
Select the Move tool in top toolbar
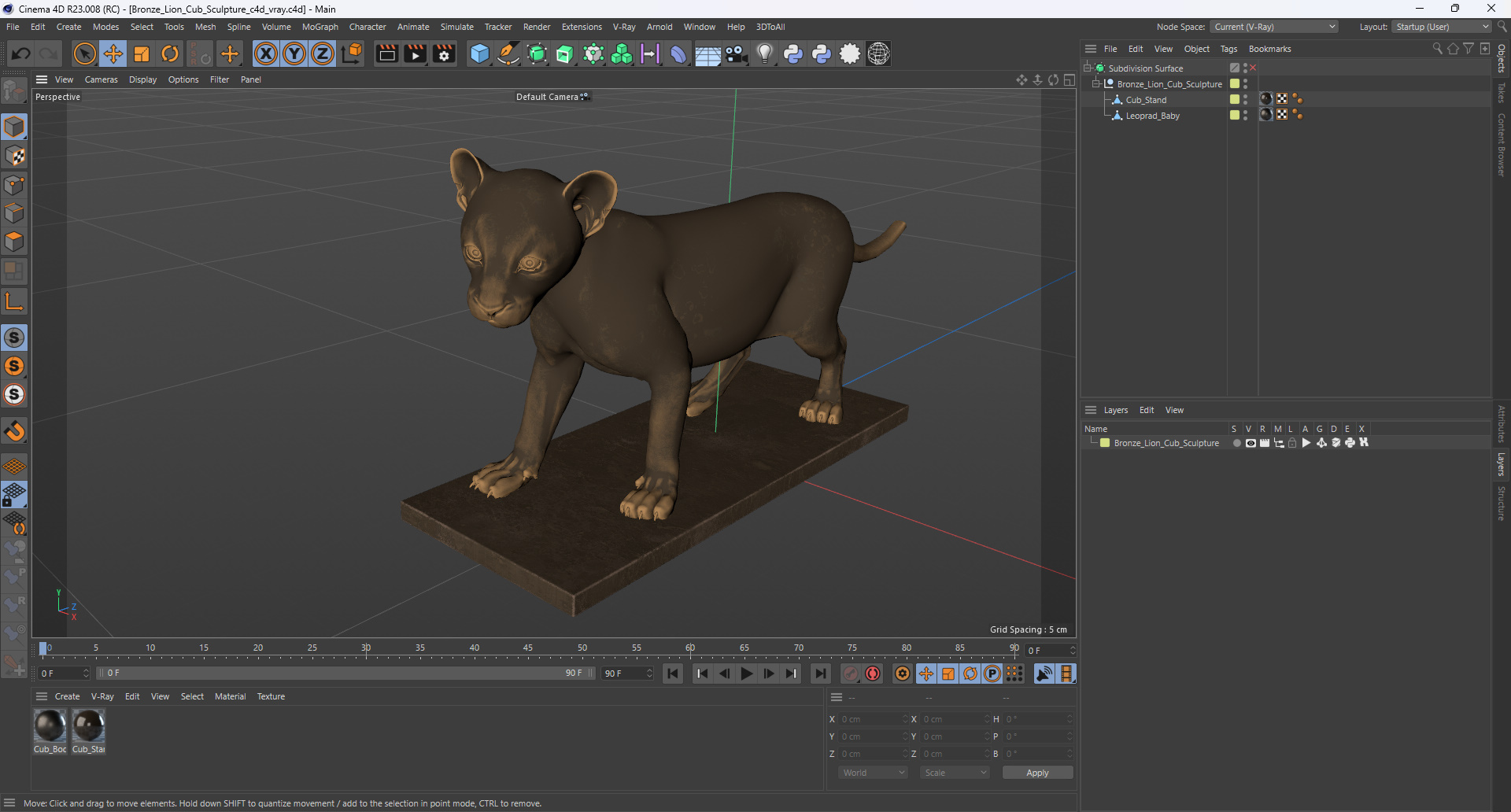coord(113,54)
